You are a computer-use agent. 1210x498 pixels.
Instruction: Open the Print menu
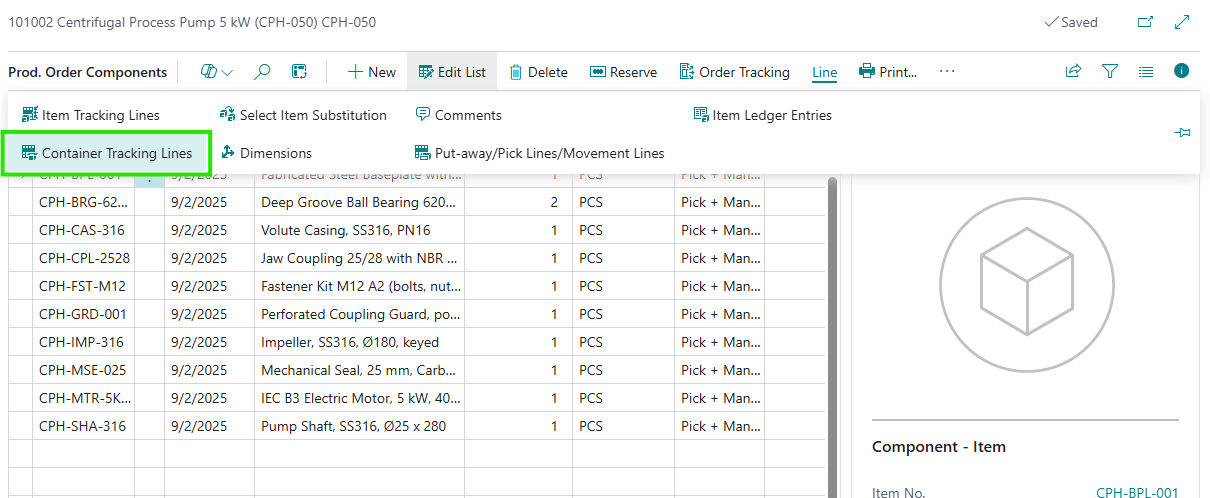(888, 72)
